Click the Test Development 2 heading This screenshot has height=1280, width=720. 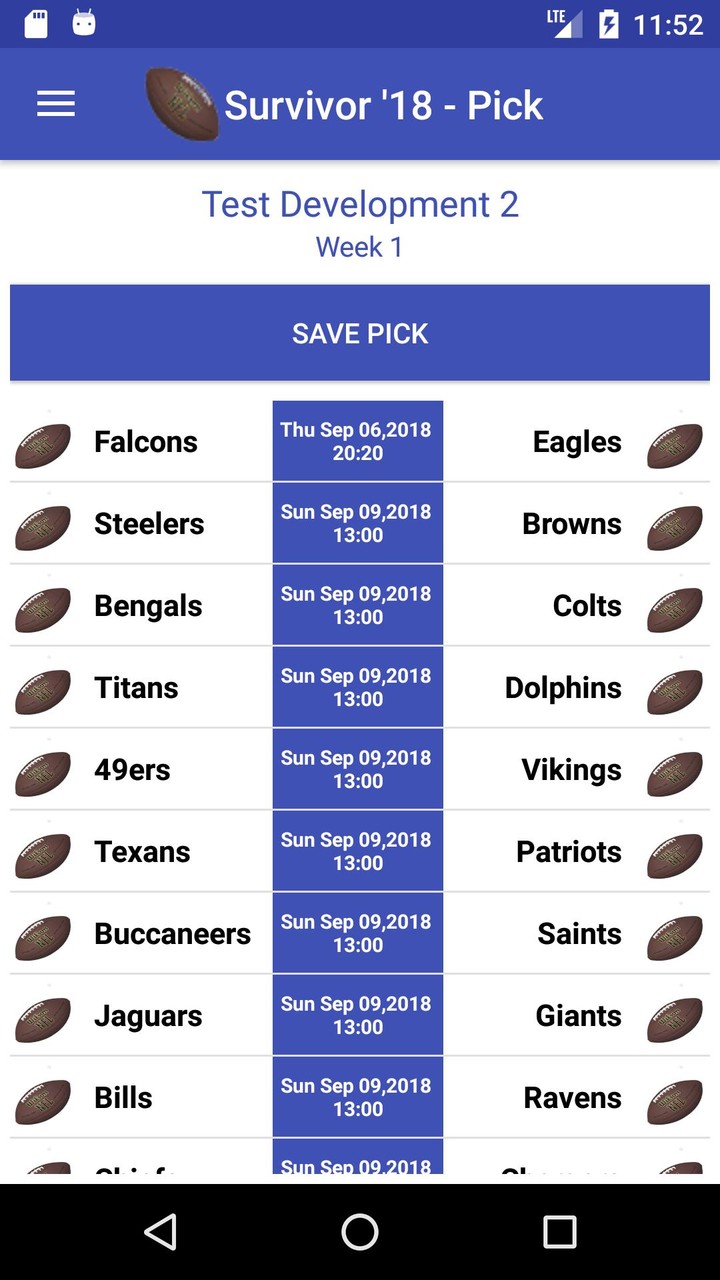[x=359, y=204]
